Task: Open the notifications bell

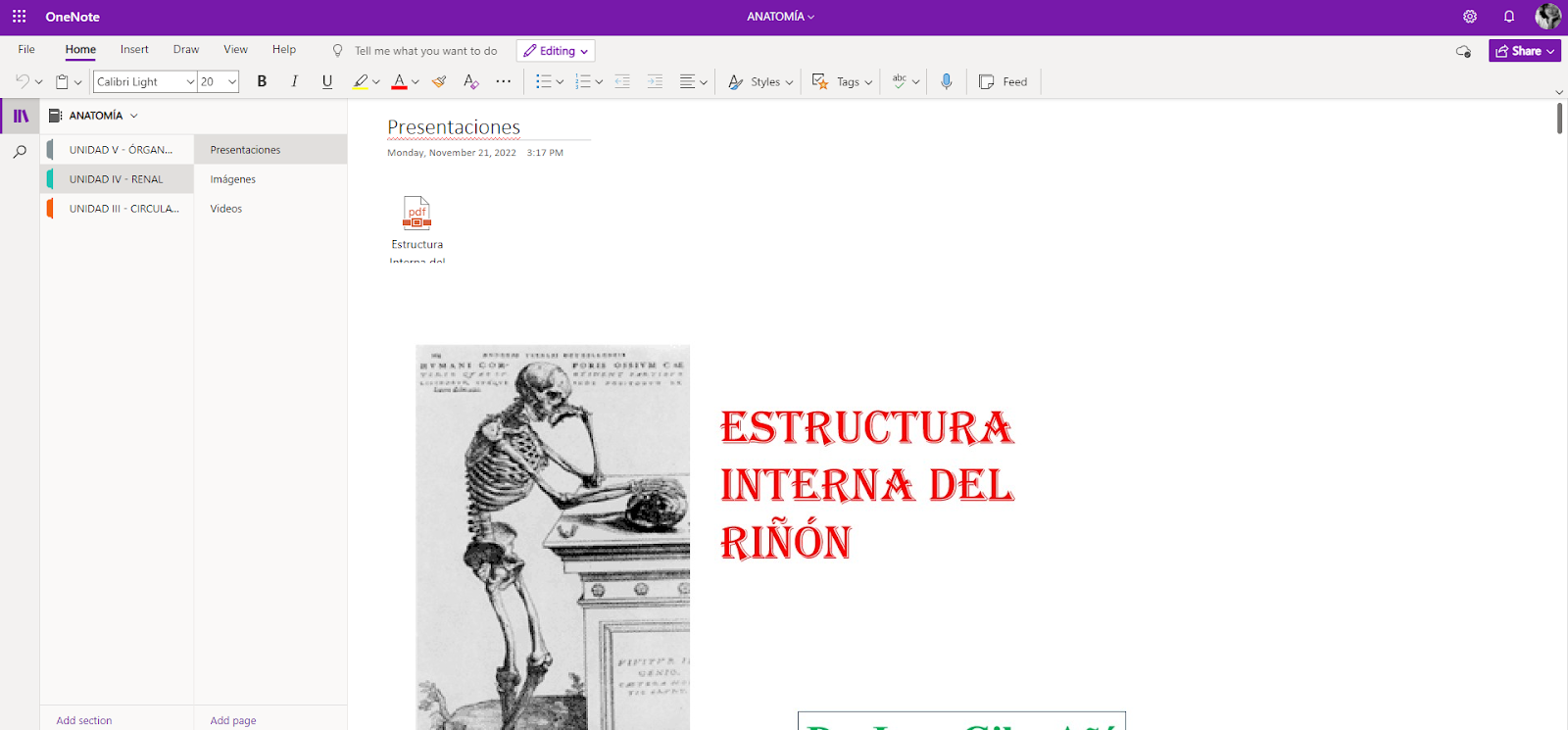Action: pyautogui.click(x=1509, y=17)
